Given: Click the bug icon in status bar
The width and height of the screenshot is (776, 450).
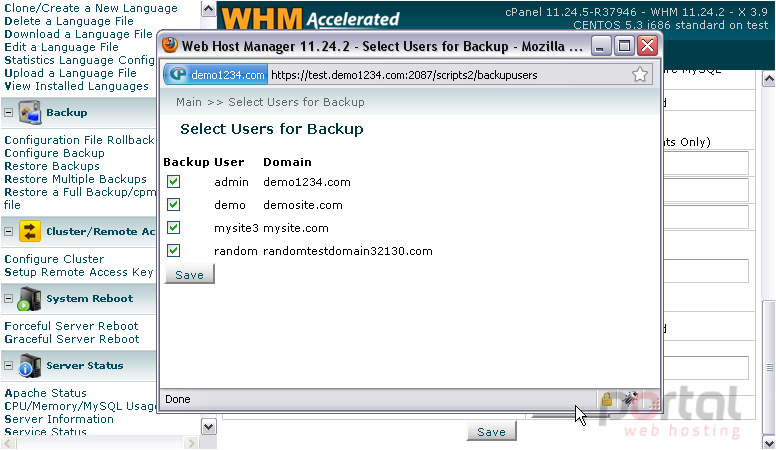Looking at the screenshot, I should click(630, 399).
